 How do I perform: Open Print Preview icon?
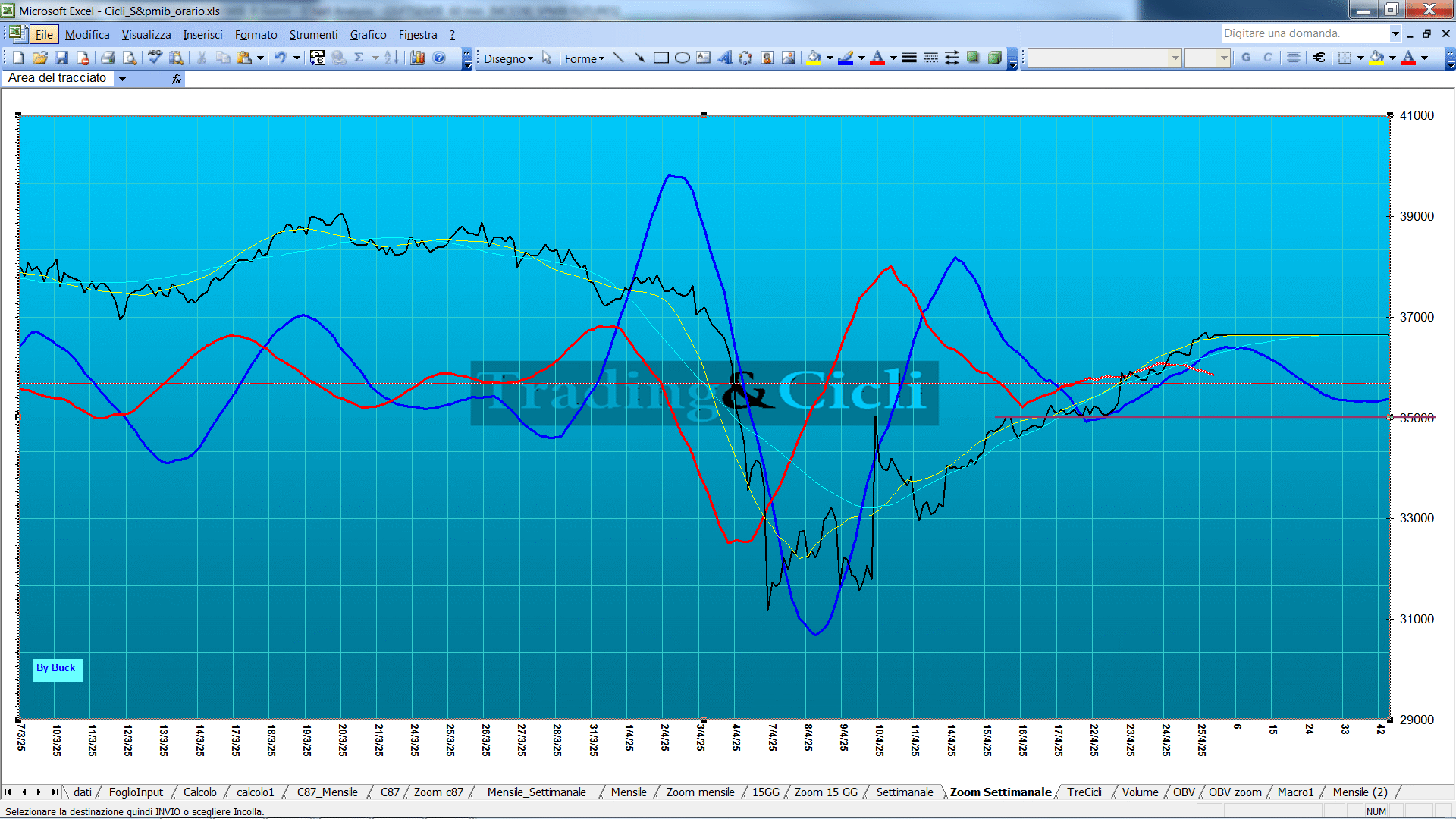130,58
